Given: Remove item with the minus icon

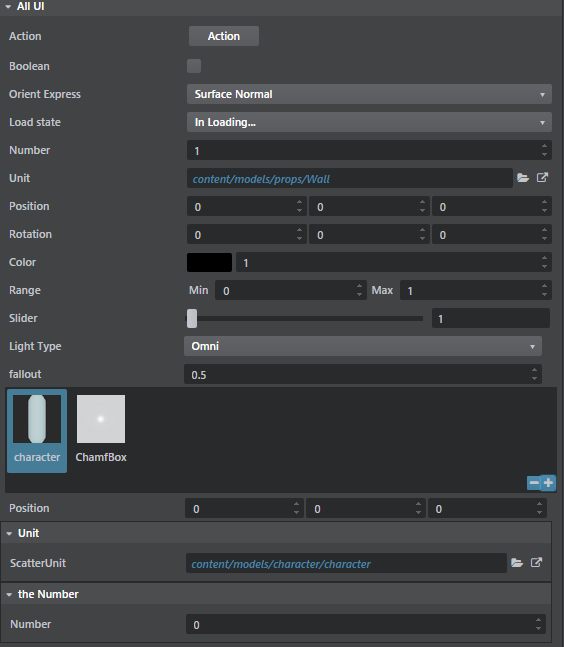Looking at the screenshot, I should point(534,483).
